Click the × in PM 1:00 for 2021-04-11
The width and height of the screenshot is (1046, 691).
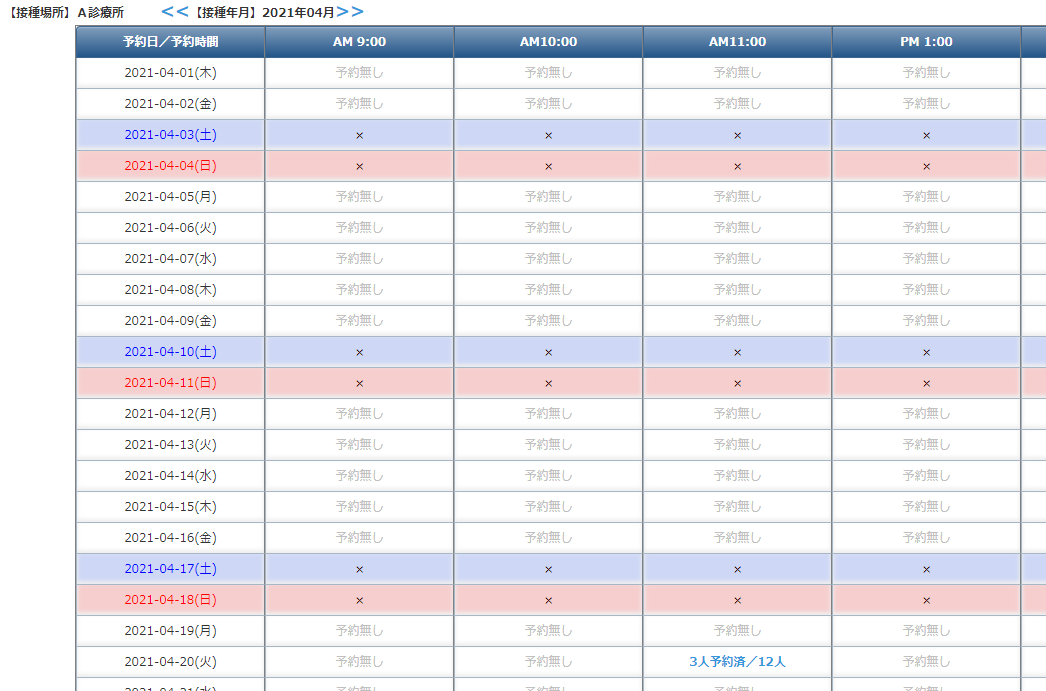pos(926,383)
